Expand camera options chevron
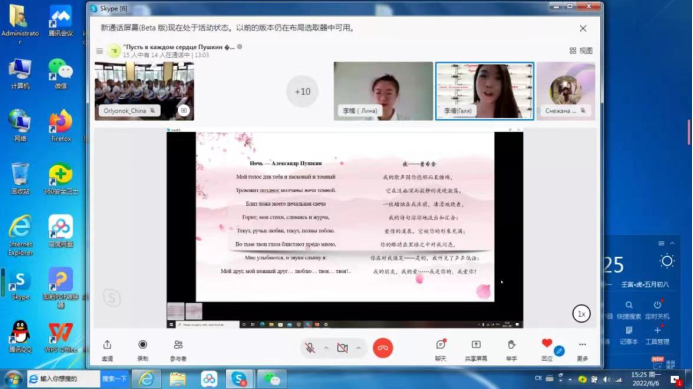 (358, 348)
